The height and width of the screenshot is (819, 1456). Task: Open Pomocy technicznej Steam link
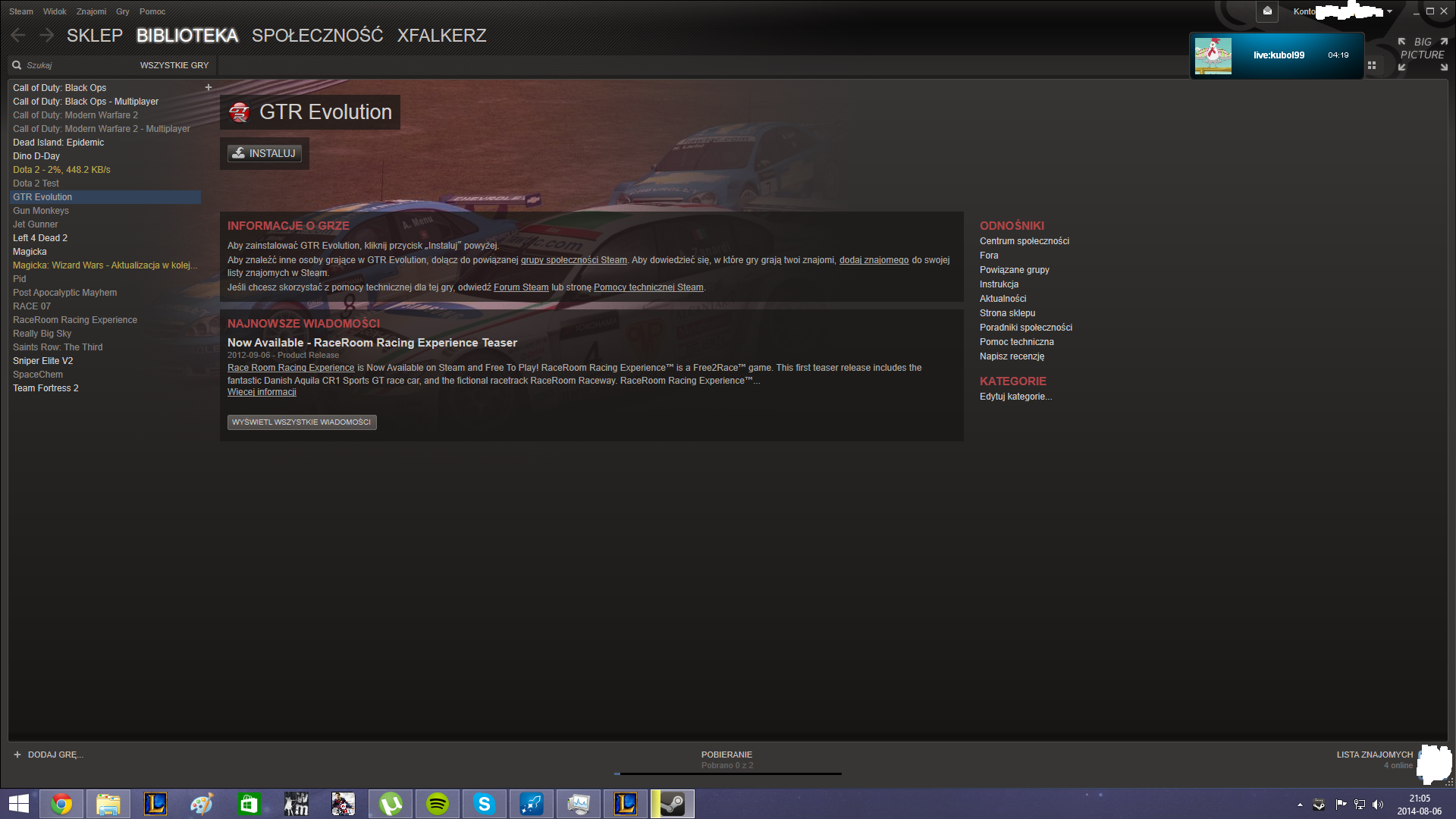point(648,287)
